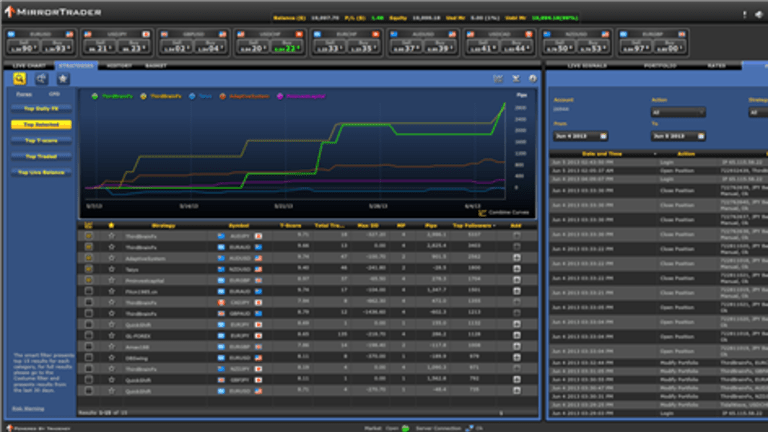Open the strategy search magnifier tool
The image size is (768, 432).
[19, 78]
